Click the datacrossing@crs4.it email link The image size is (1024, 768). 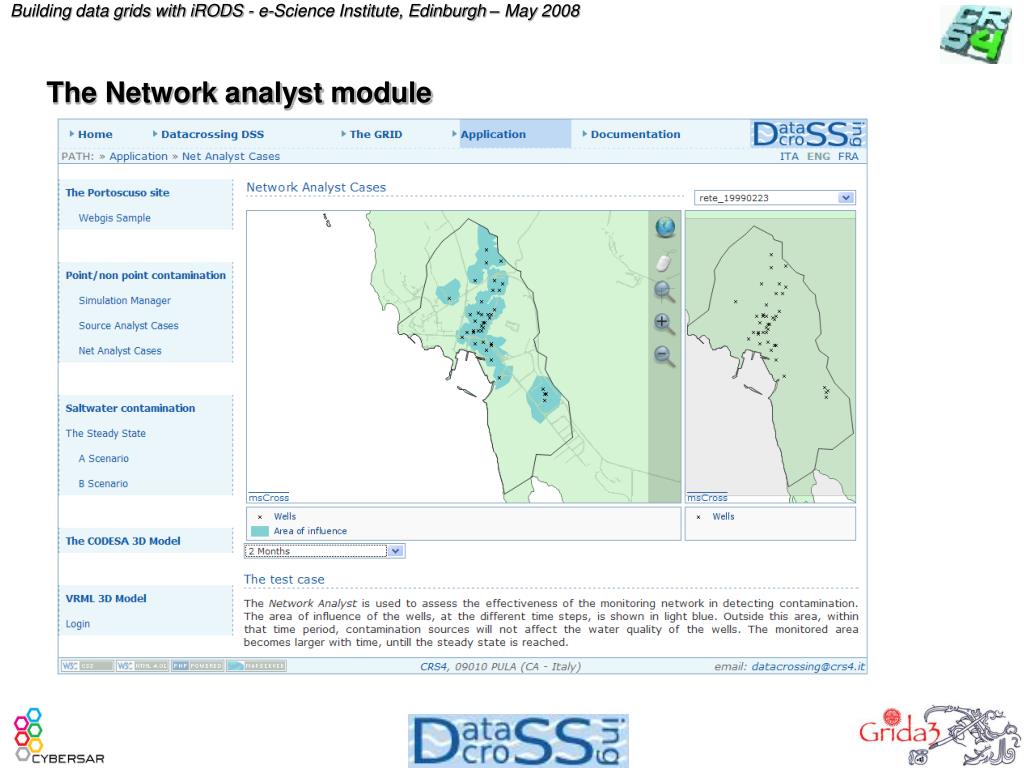(x=808, y=666)
